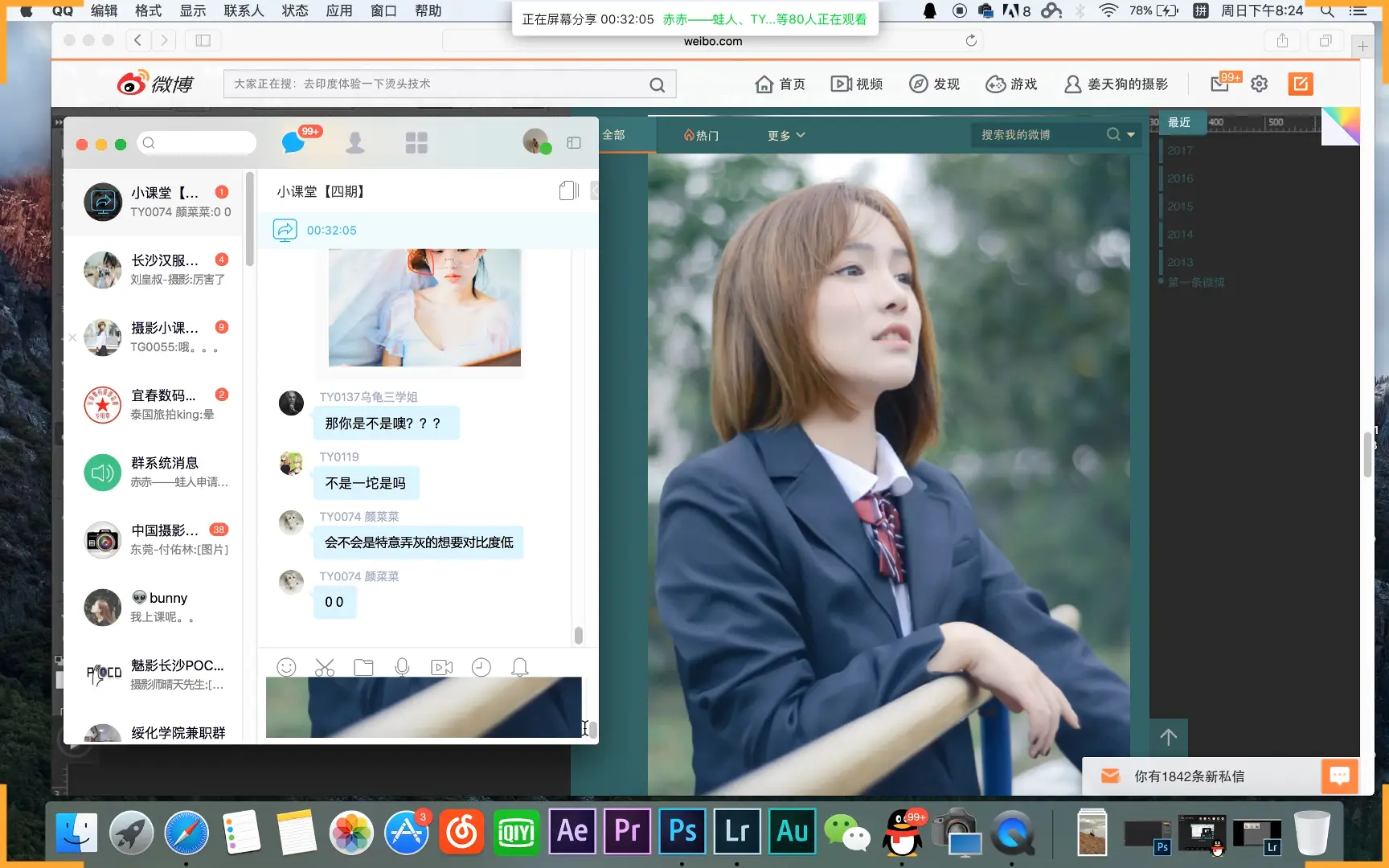Open the screen sharing status icon in chat

(x=285, y=231)
